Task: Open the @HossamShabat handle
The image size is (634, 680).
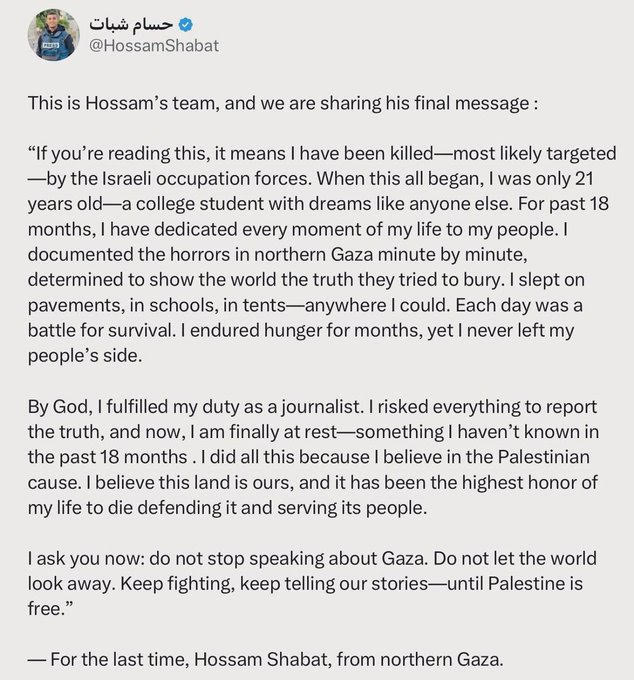Action: click(151, 46)
